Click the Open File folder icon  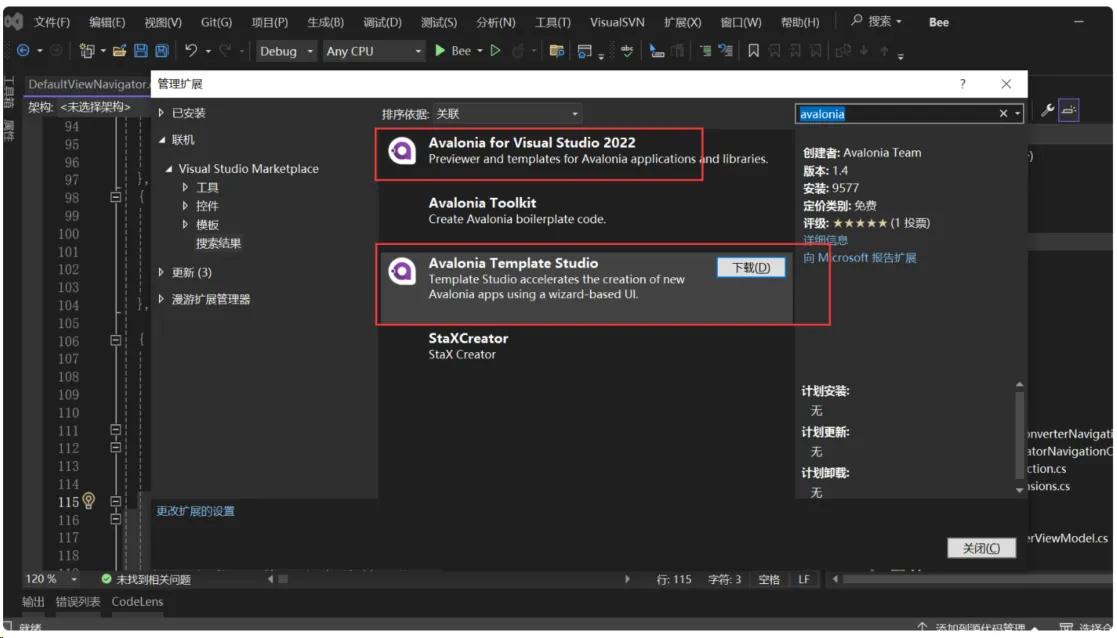(120, 50)
